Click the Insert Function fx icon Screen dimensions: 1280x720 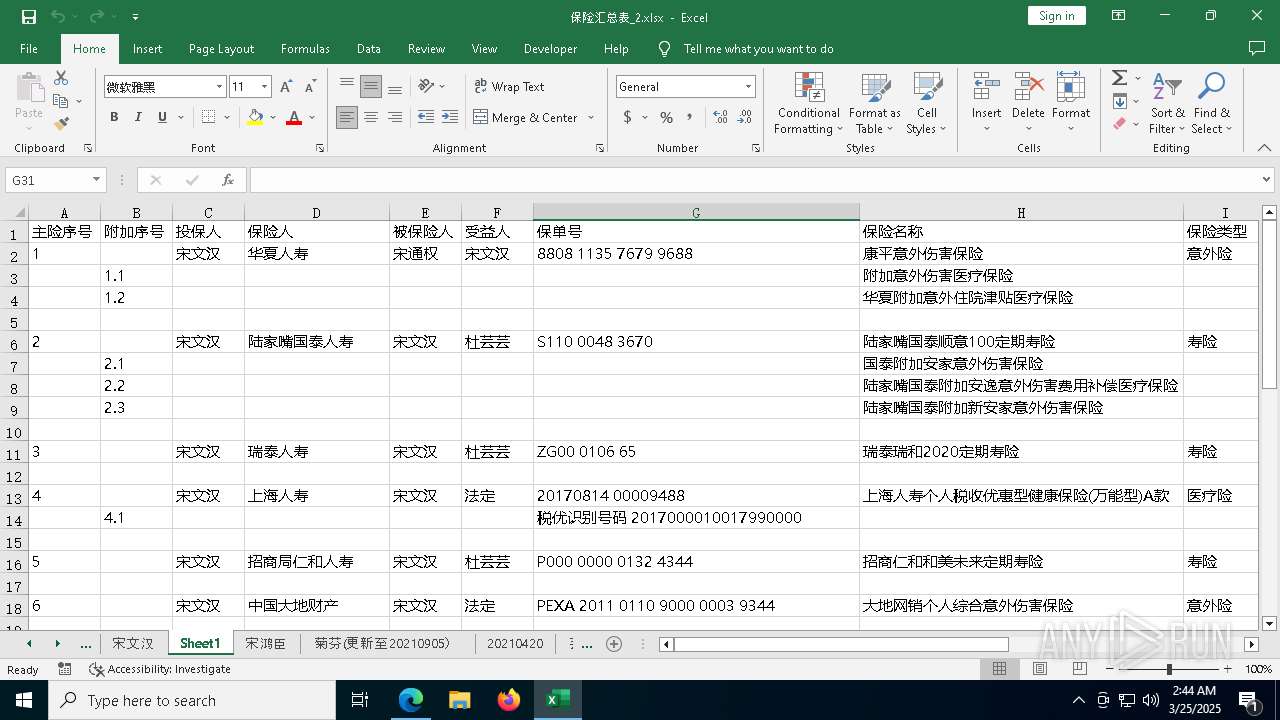[x=228, y=180]
